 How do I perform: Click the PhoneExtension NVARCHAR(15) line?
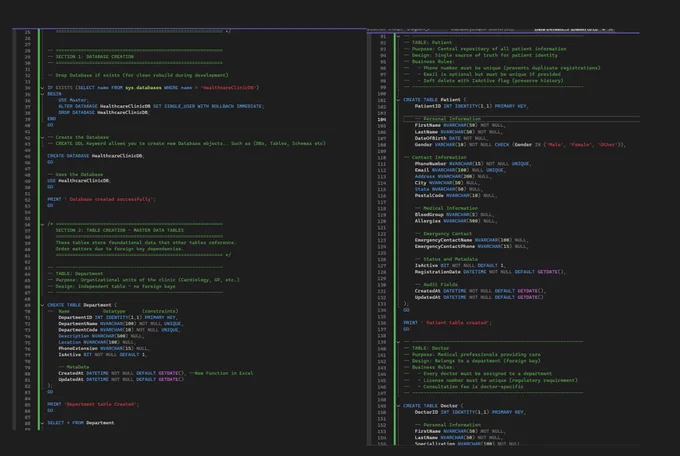104,348
